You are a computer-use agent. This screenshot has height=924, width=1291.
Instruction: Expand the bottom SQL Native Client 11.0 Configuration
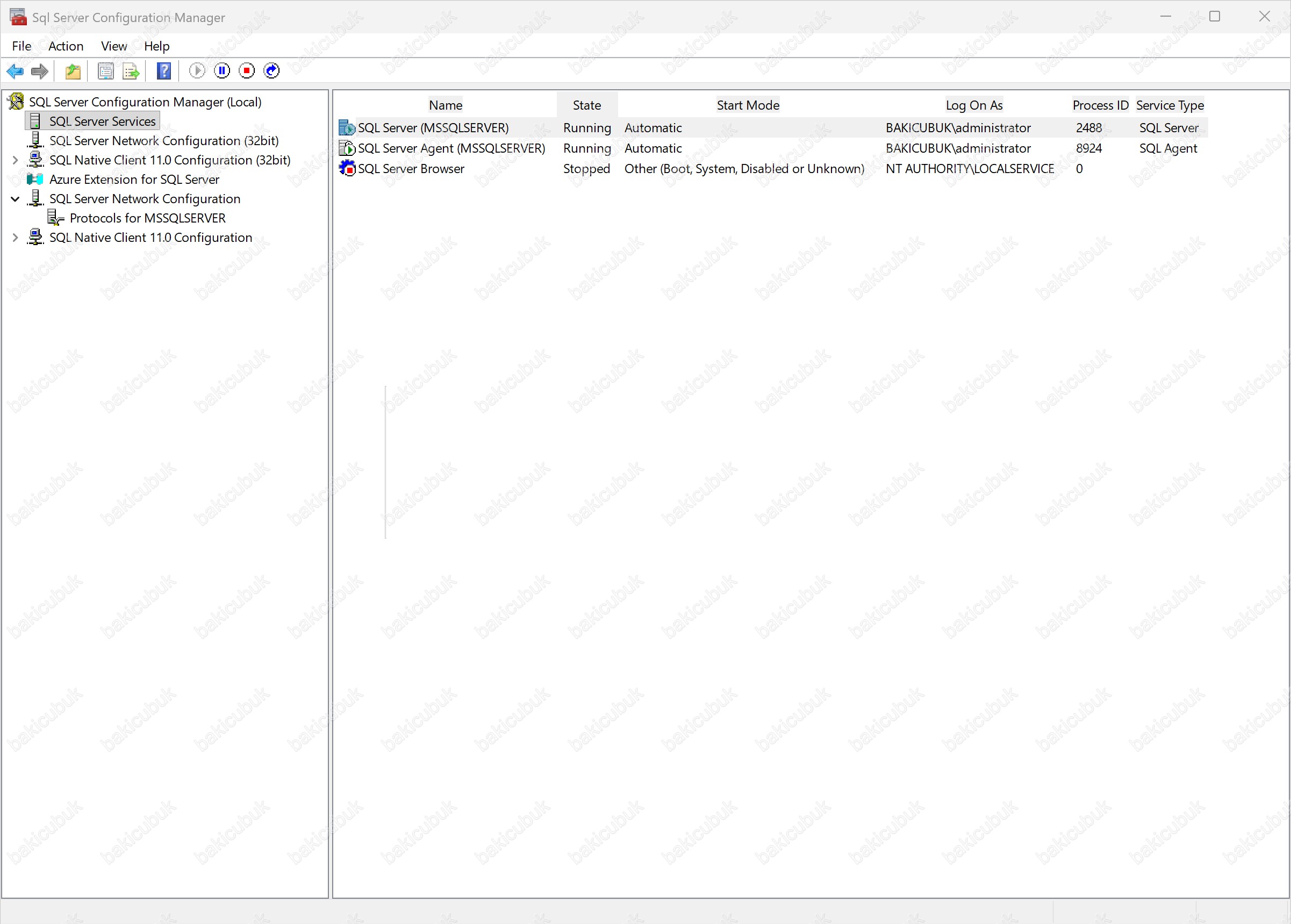tap(16, 238)
